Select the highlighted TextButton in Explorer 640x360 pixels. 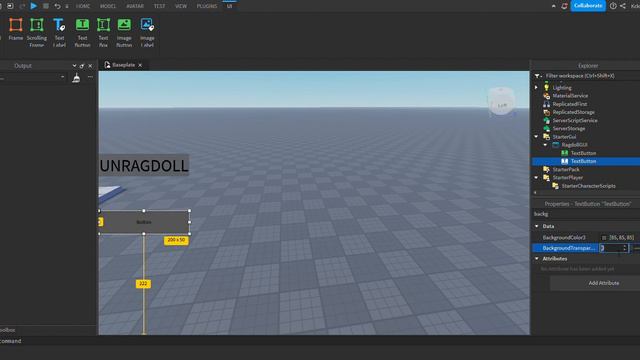(x=586, y=161)
